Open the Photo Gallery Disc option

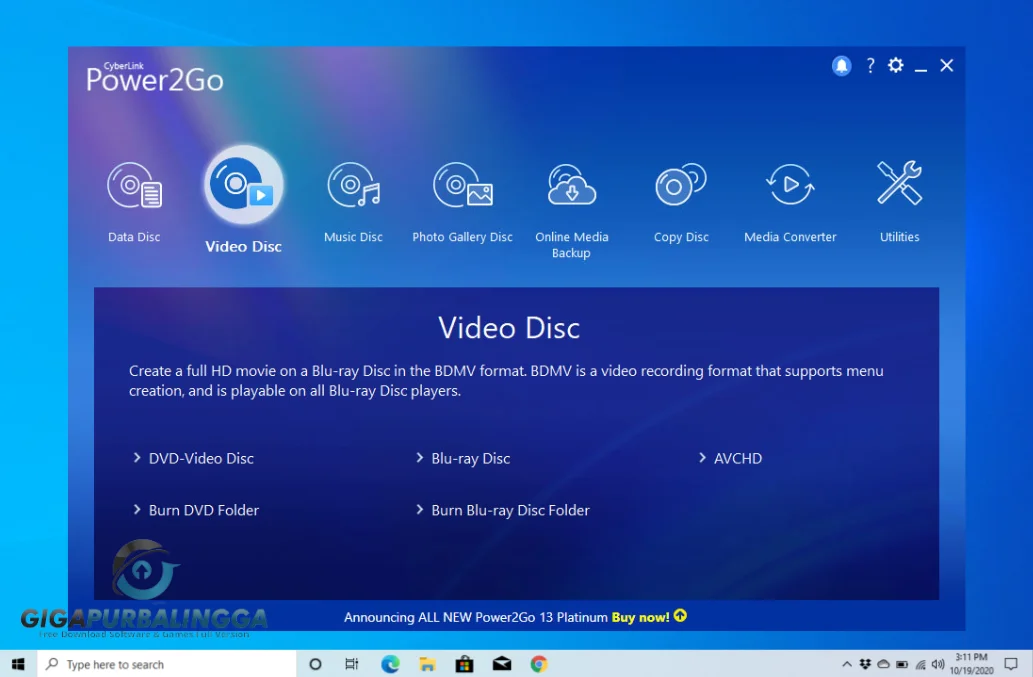tap(462, 187)
